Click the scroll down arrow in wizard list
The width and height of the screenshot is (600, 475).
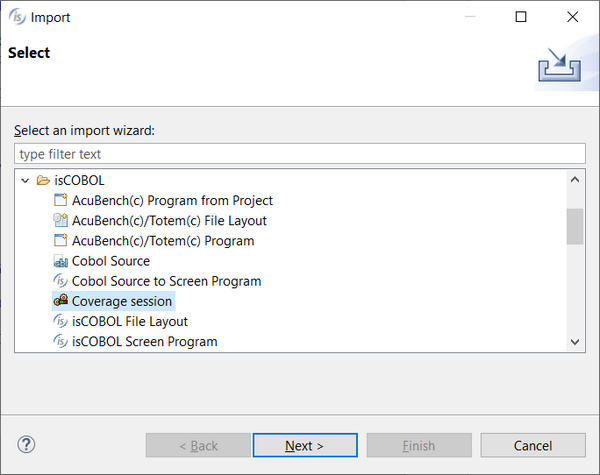click(575, 342)
